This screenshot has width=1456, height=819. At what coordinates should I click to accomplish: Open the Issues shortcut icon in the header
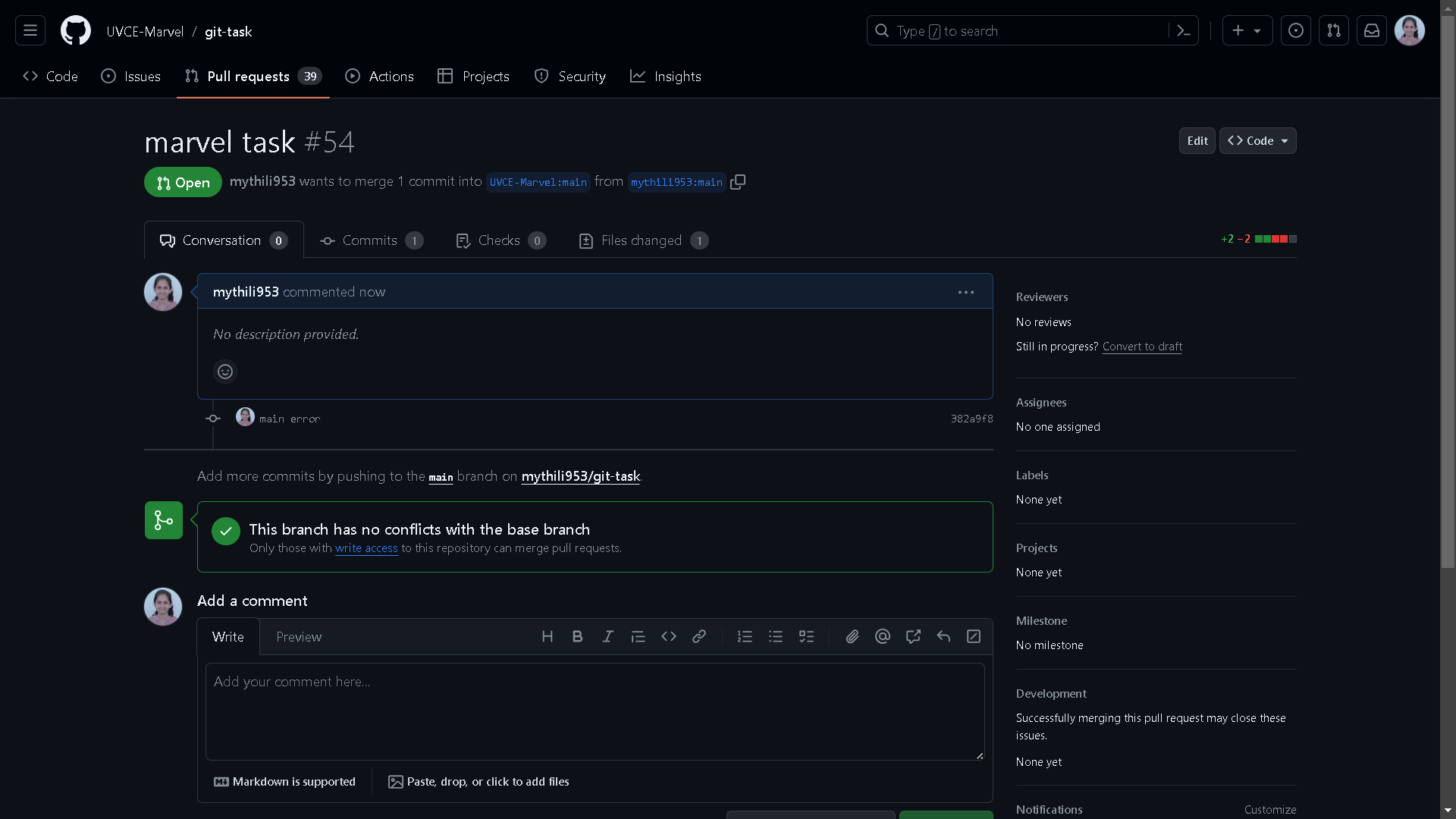pyautogui.click(x=1296, y=30)
